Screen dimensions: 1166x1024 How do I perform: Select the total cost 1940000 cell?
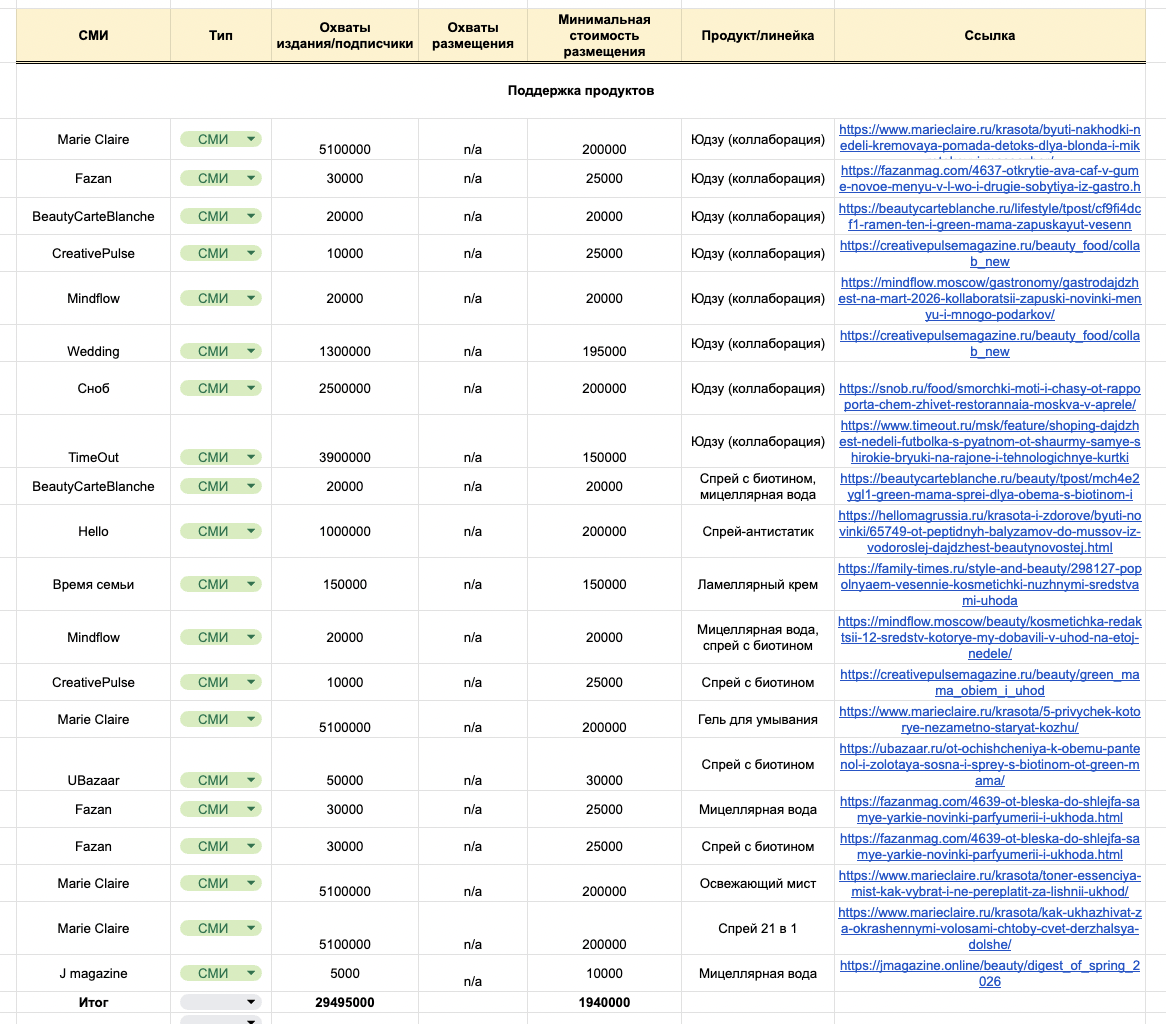605,1002
